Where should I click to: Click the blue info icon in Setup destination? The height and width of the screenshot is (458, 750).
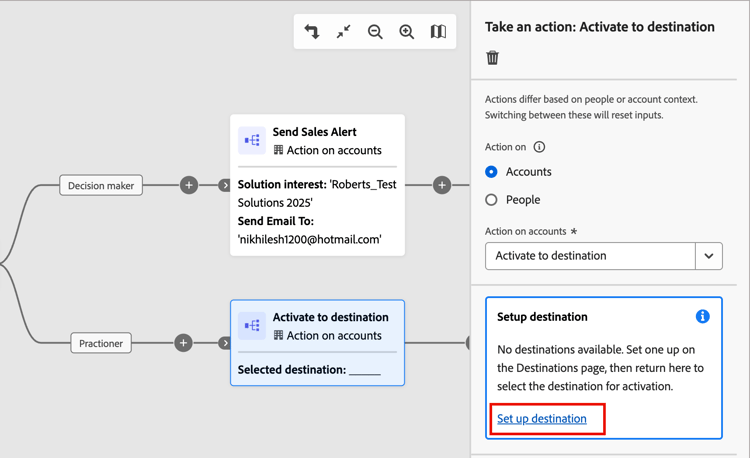[x=702, y=317]
